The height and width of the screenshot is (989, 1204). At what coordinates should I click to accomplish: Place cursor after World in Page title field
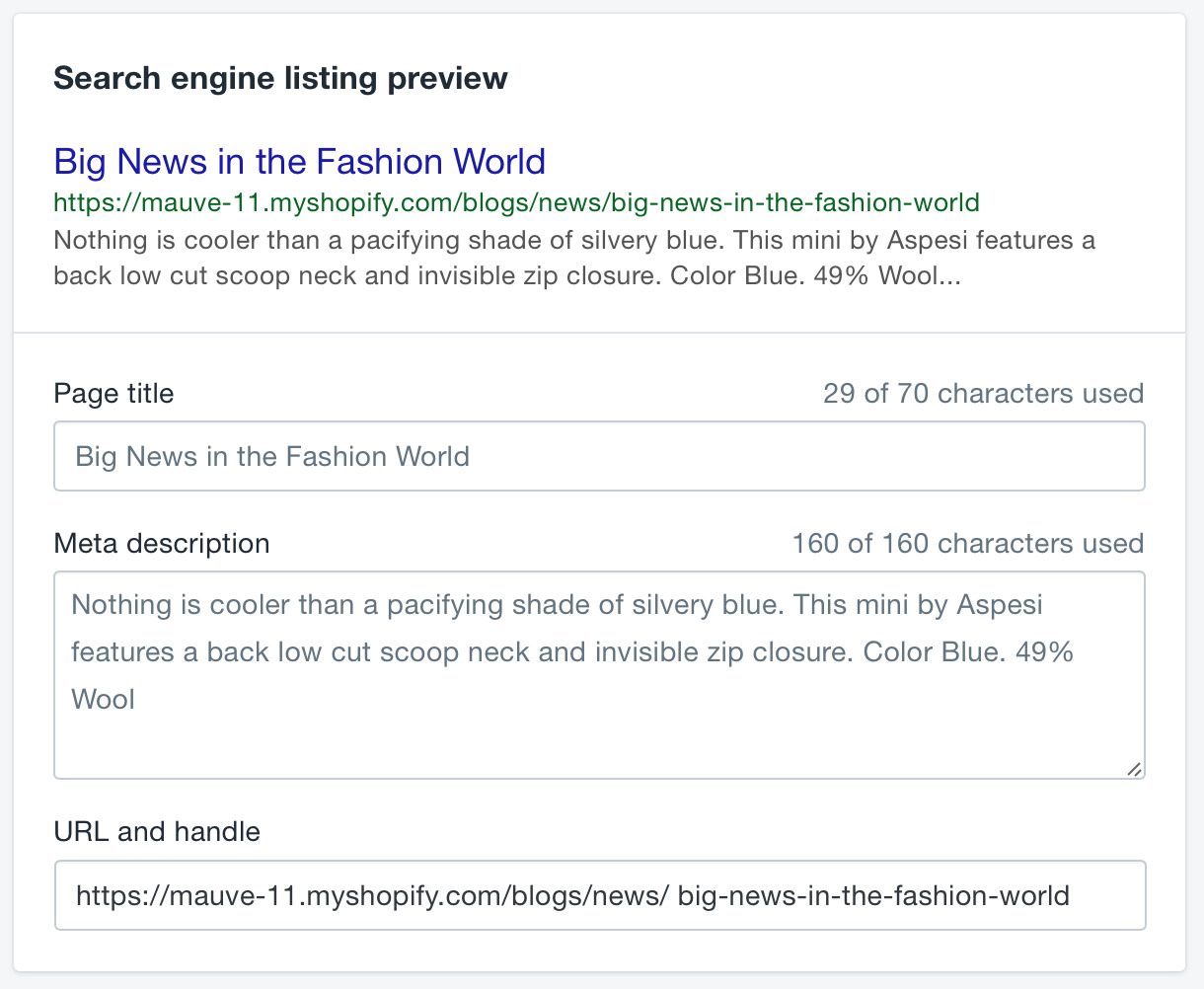471,457
